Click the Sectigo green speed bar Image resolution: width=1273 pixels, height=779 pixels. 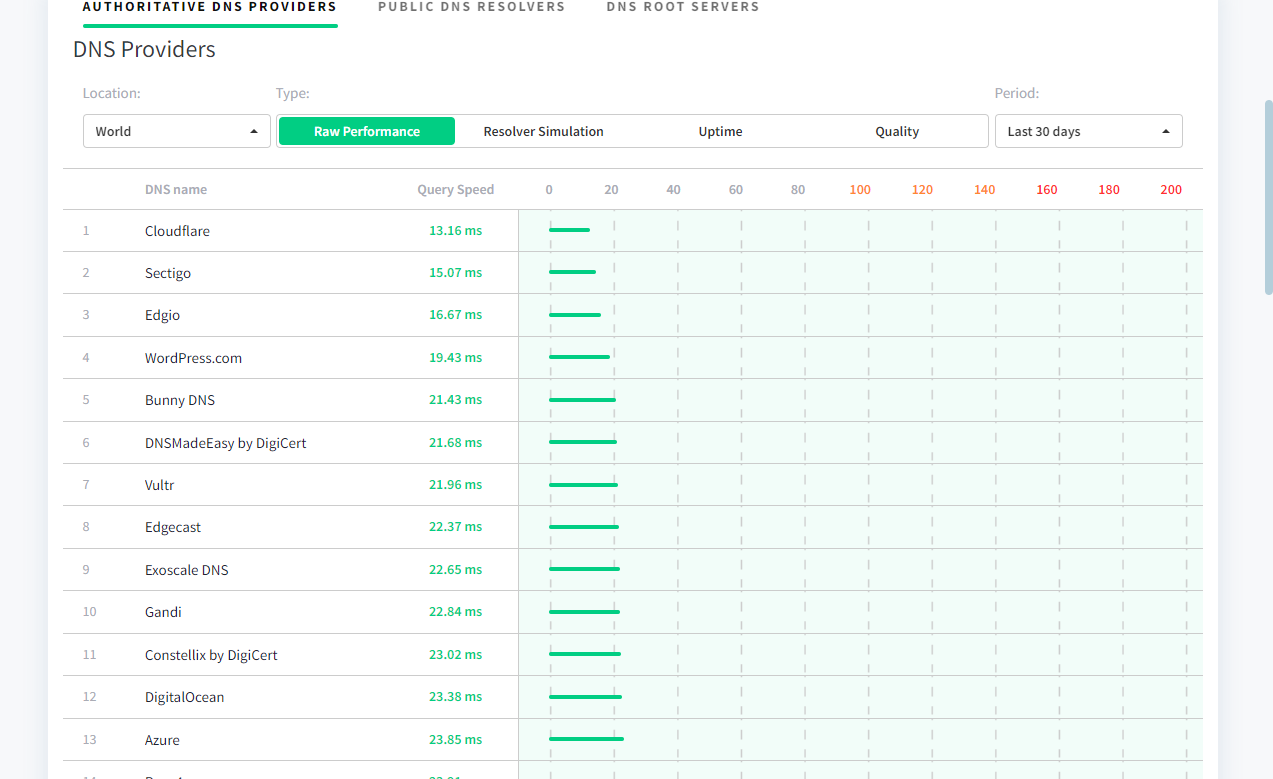click(572, 272)
